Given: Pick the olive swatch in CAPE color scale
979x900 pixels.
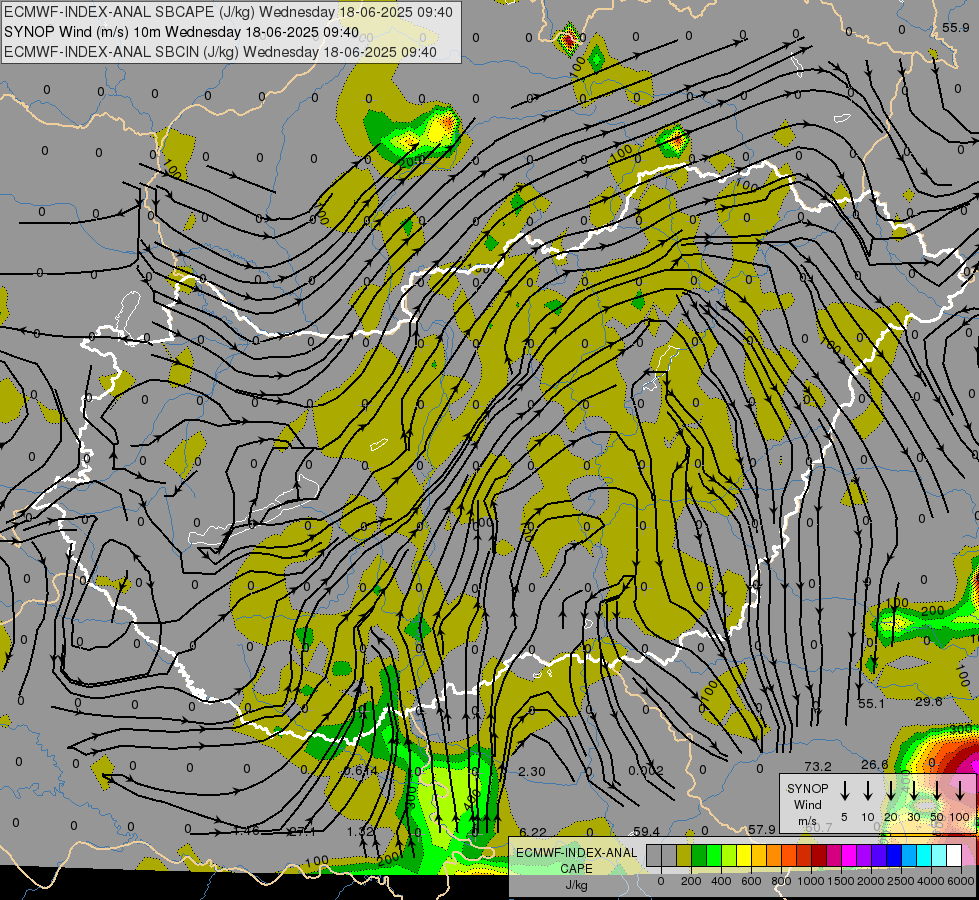Looking at the screenshot, I should (684, 855).
